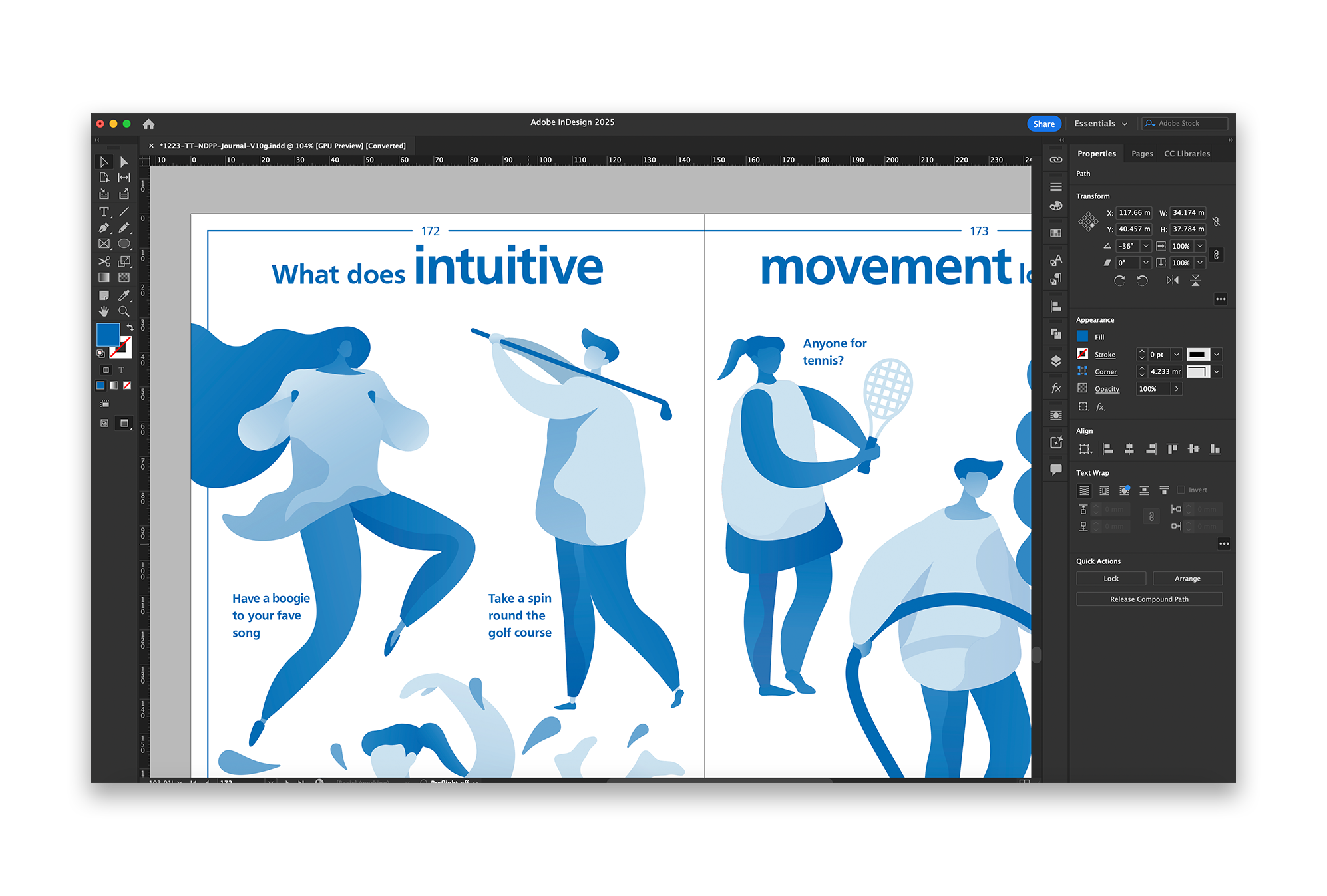Viewport: 1327px width, 896px height.
Task: Switch to the Pages tab
Action: pyautogui.click(x=1142, y=154)
